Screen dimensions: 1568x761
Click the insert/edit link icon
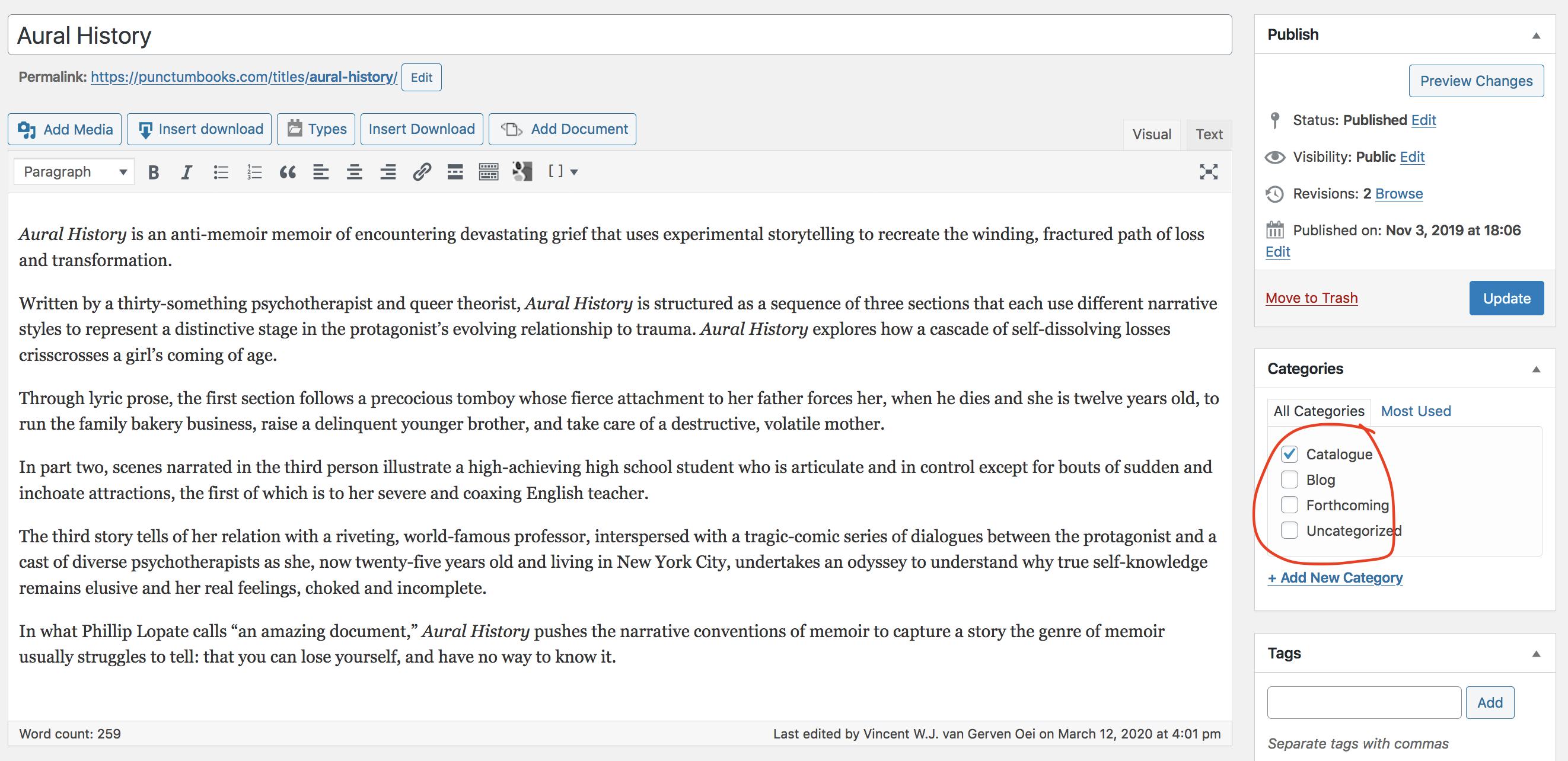point(421,172)
